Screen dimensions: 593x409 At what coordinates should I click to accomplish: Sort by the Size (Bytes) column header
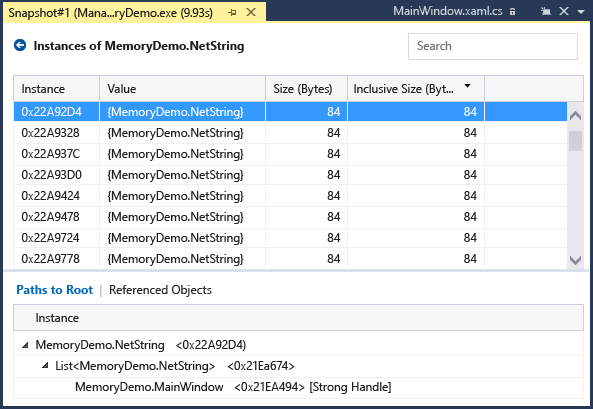306,89
